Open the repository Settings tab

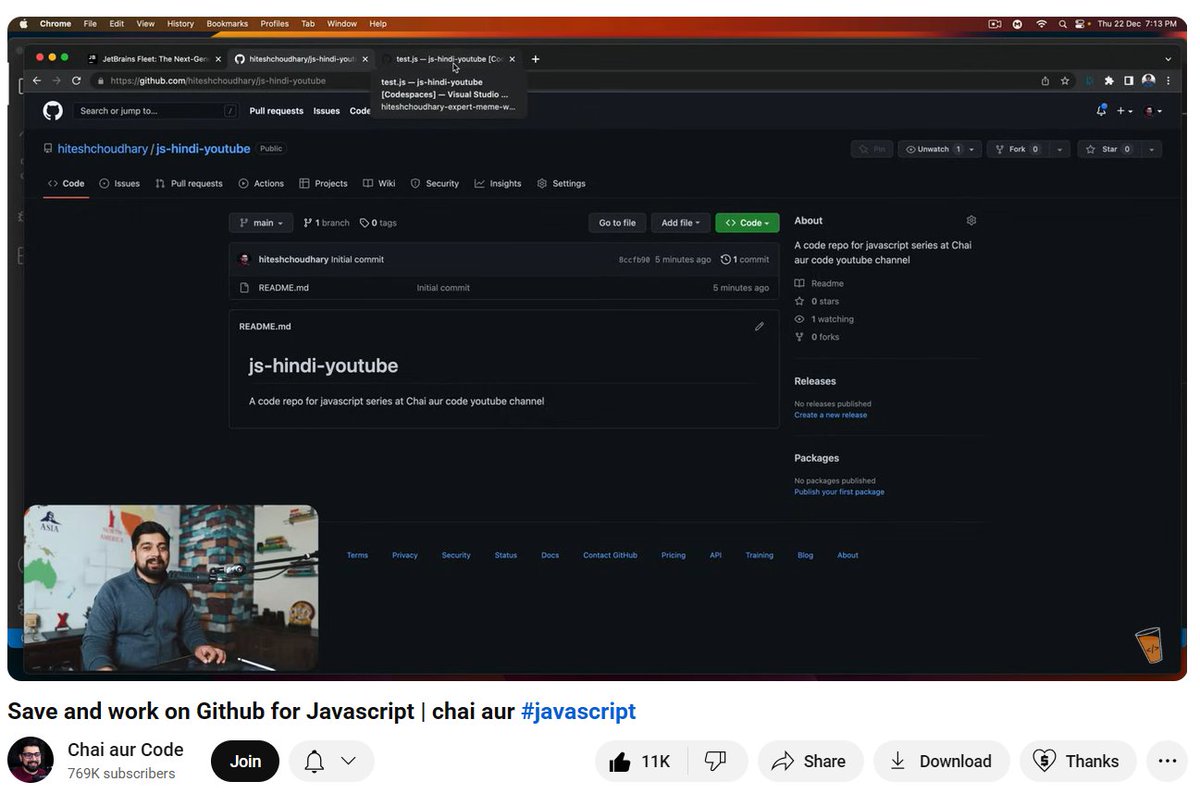[x=561, y=184]
